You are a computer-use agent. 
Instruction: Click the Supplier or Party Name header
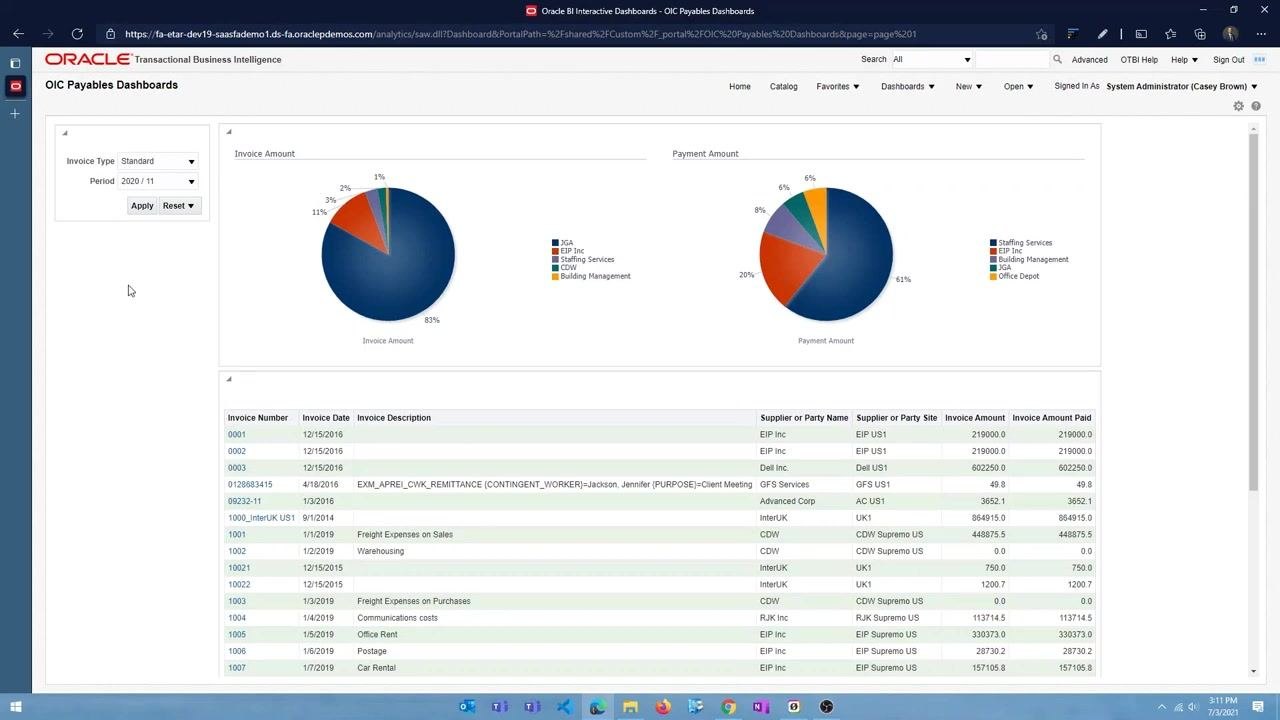coord(804,418)
